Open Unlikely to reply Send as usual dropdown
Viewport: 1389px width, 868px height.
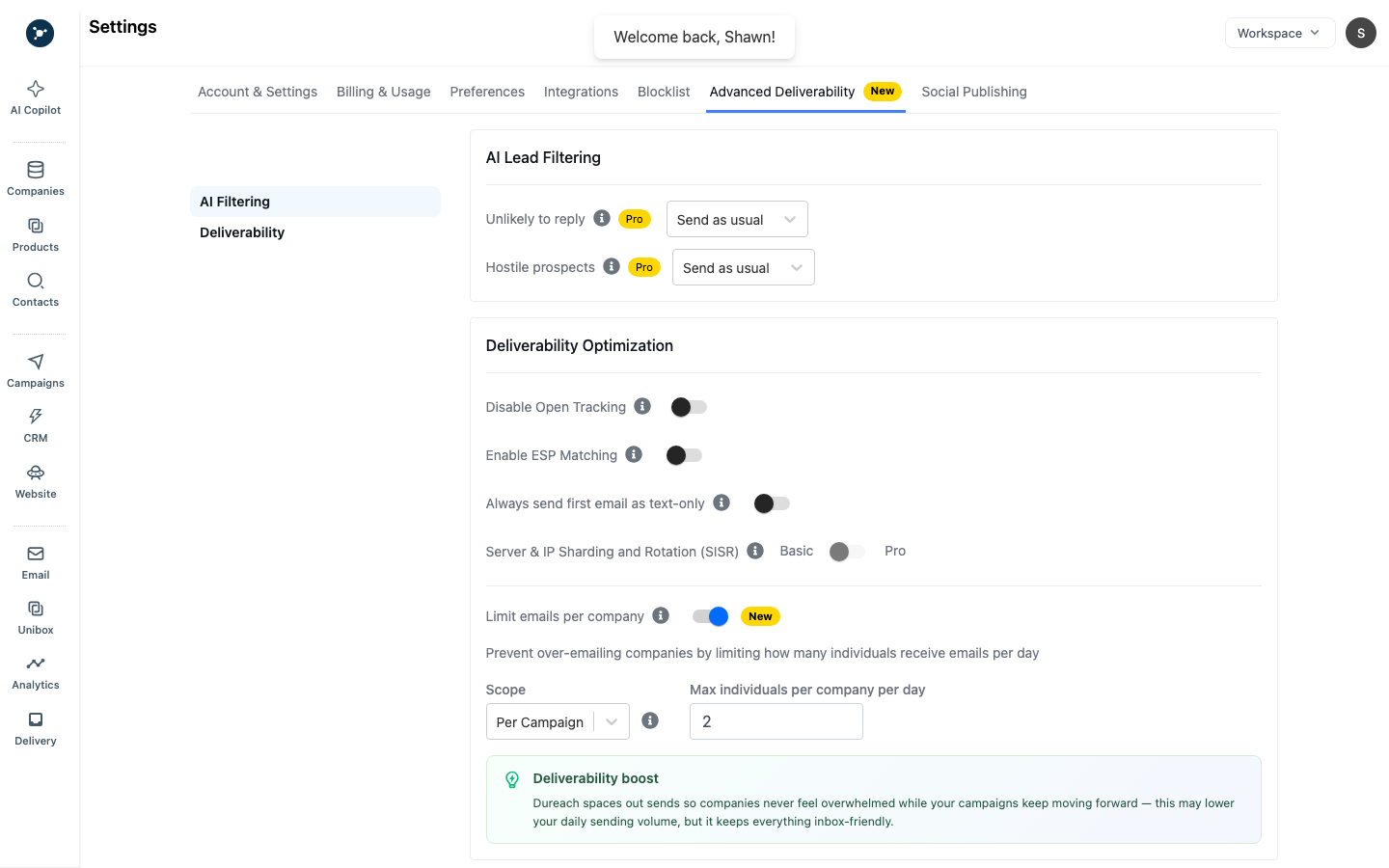(x=737, y=219)
